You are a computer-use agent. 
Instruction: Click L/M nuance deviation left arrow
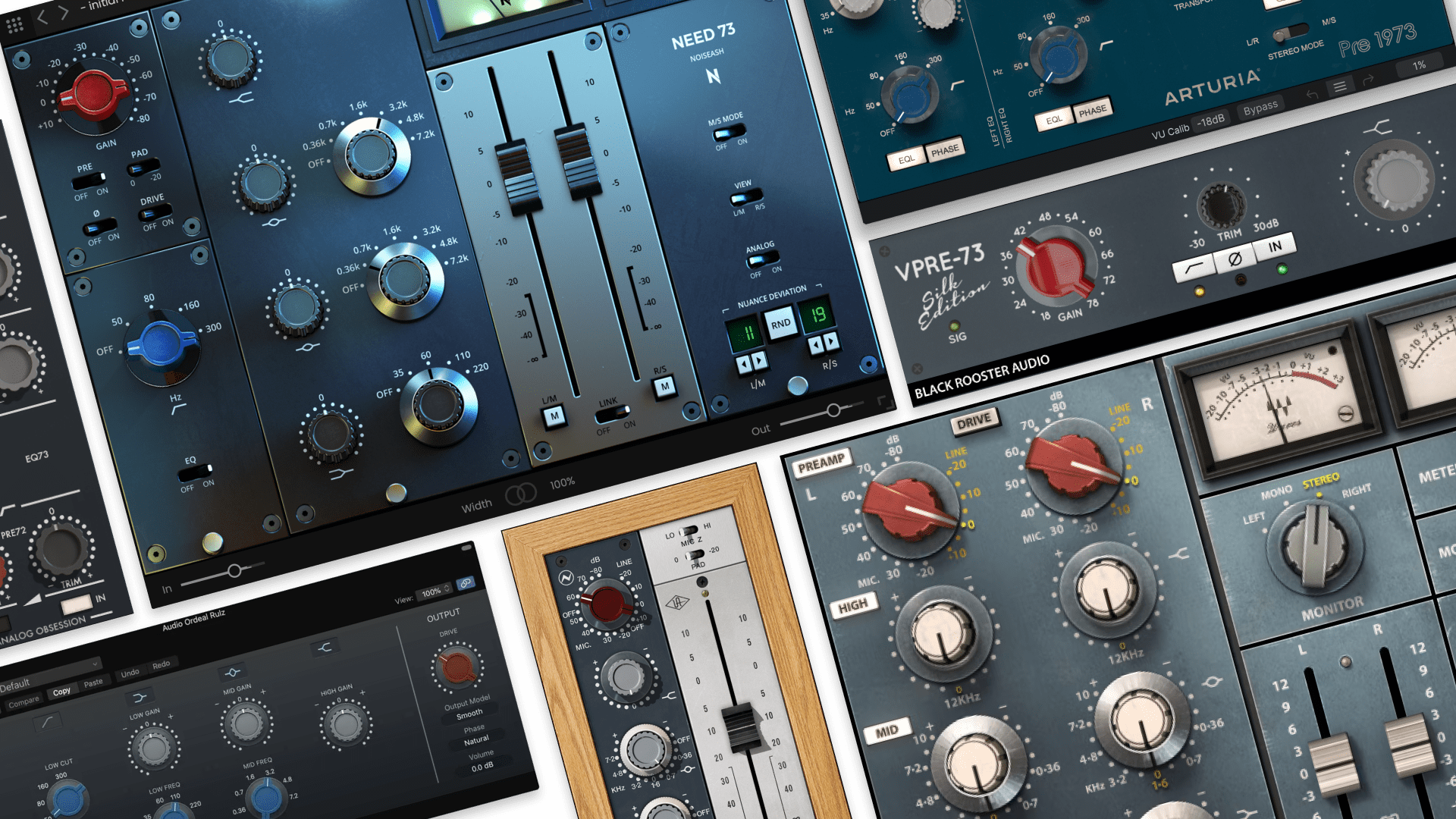(743, 364)
